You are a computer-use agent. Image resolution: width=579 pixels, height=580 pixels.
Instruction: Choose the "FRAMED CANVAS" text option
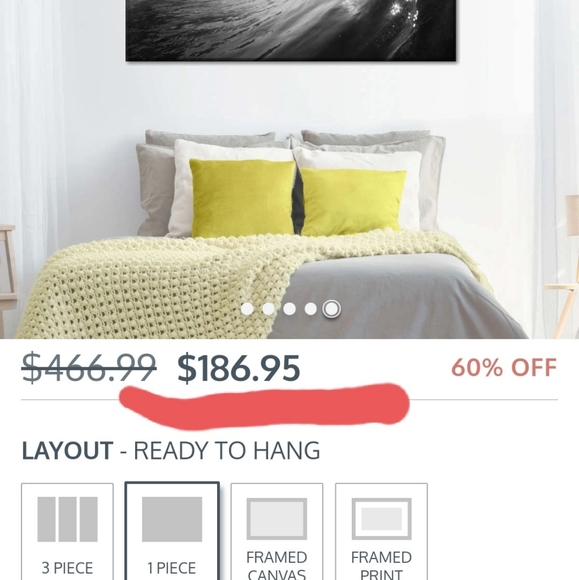click(x=277, y=565)
